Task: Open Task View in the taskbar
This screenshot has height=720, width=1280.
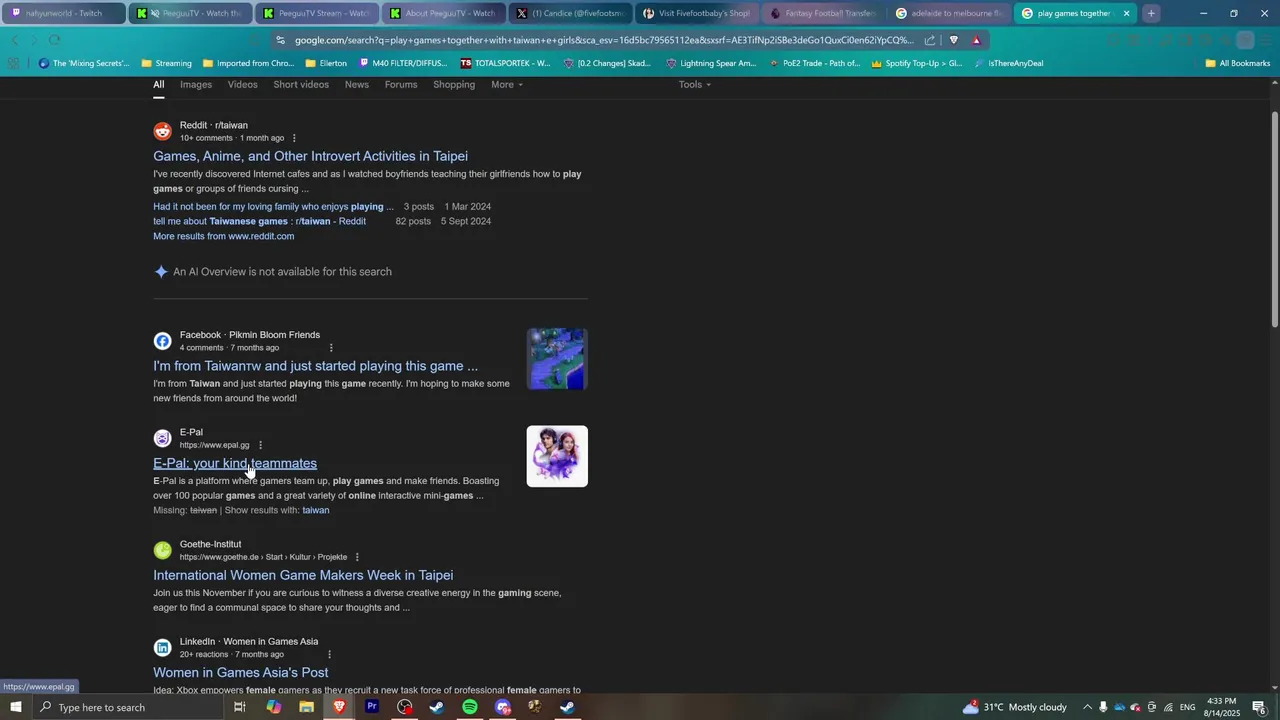Action: pyautogui.click(x=240, y=707)
